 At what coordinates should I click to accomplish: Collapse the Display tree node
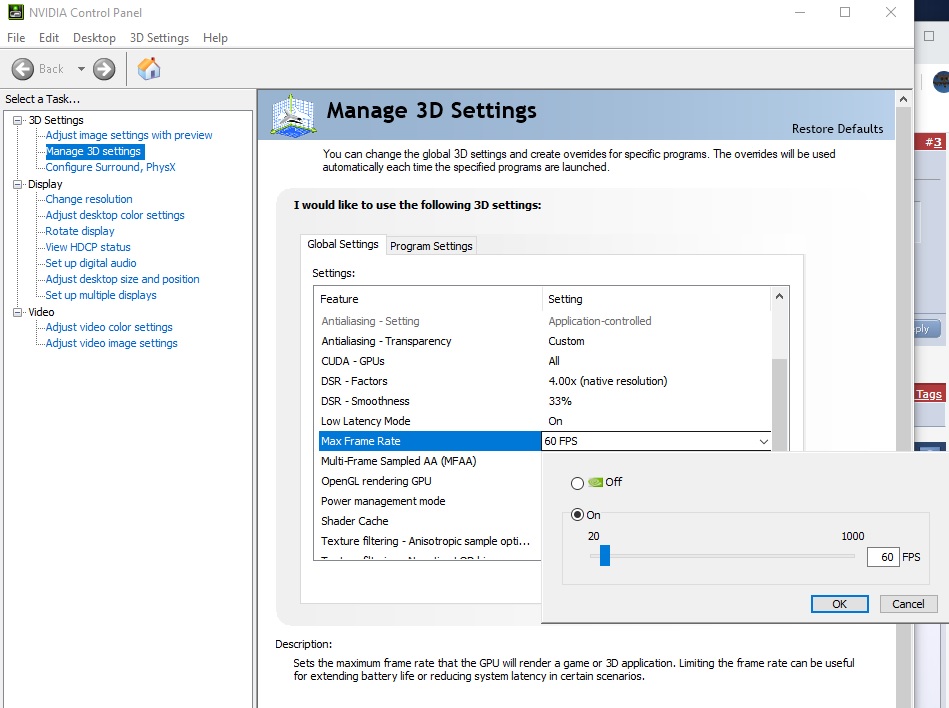click(18, 185)
